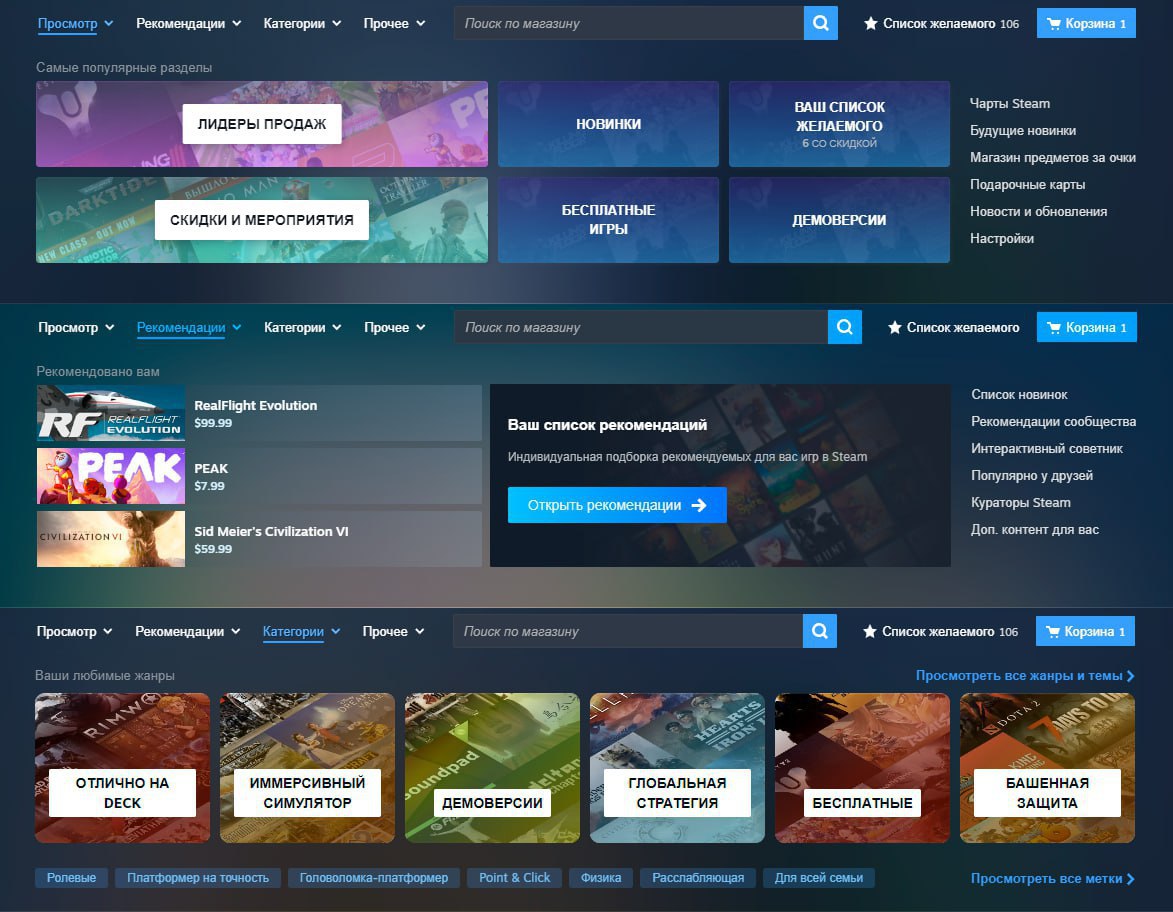Open the 'Башенная защита' genre card
Viewport: 1173px width, 912px height.
click(1047, 768)
